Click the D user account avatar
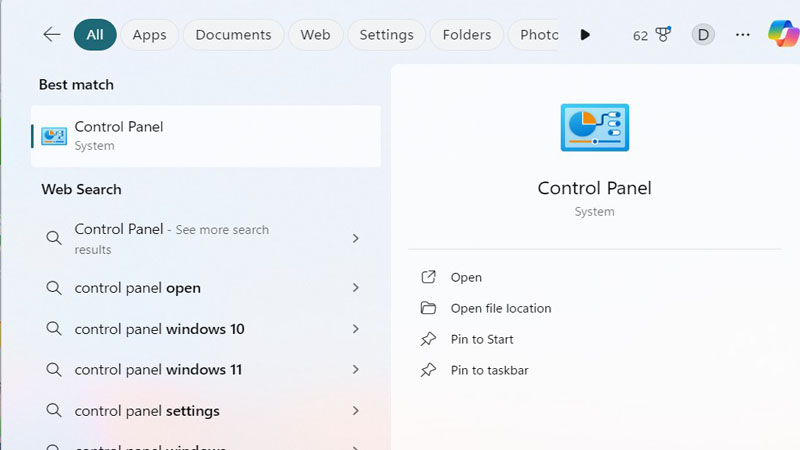 [703, 35]
